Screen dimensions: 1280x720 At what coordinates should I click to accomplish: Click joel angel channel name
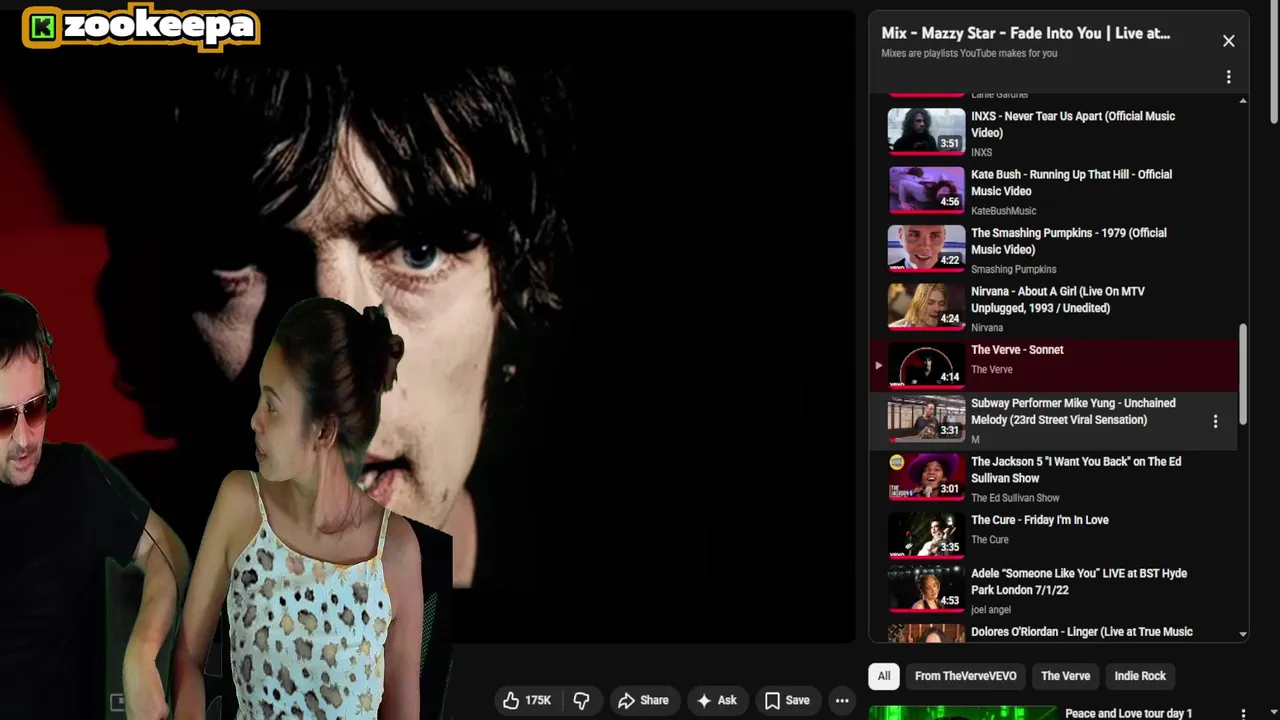tap(991, 610)
